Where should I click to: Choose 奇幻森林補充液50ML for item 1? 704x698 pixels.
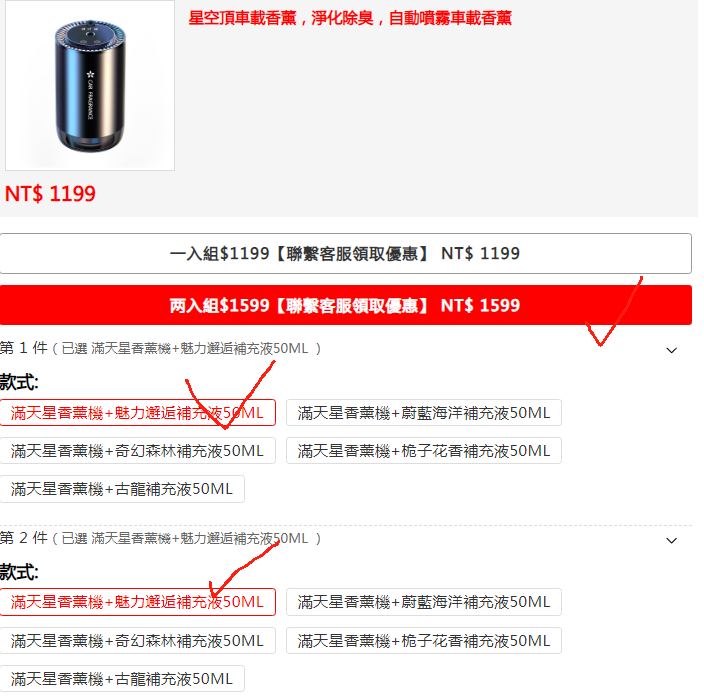(x=137, y=451)
